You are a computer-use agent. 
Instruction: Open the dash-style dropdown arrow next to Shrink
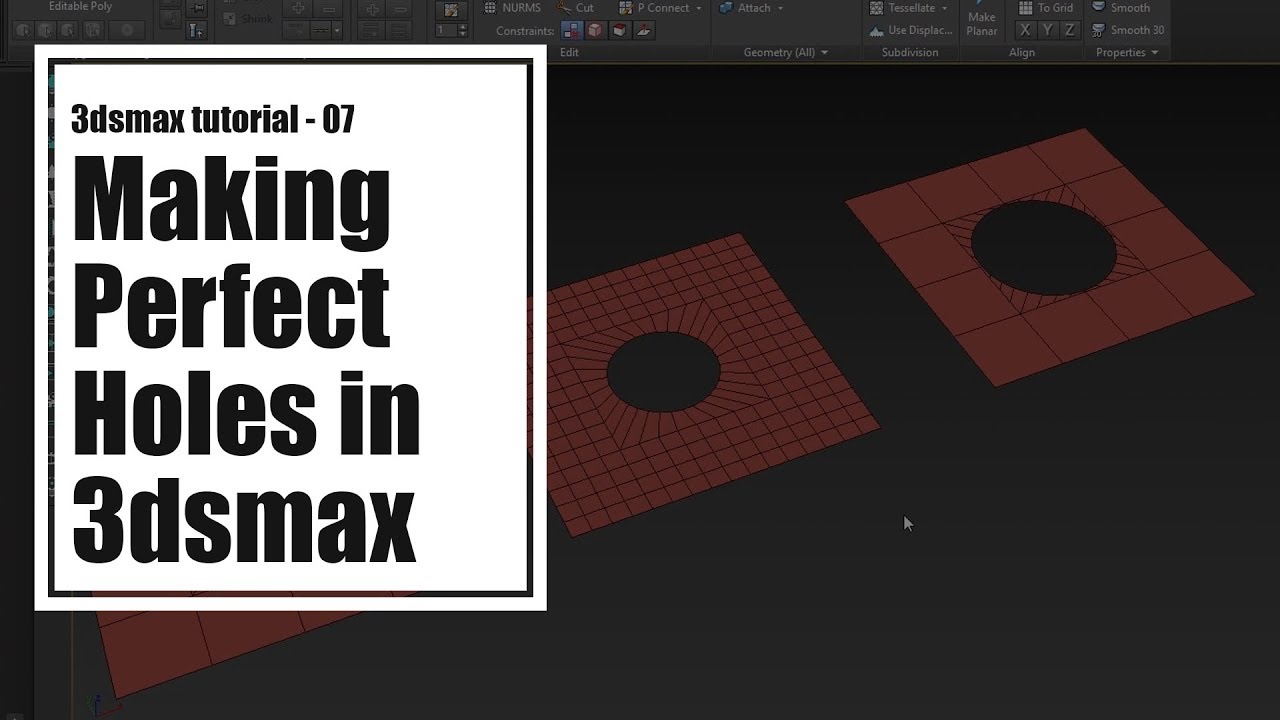point(337,31)
